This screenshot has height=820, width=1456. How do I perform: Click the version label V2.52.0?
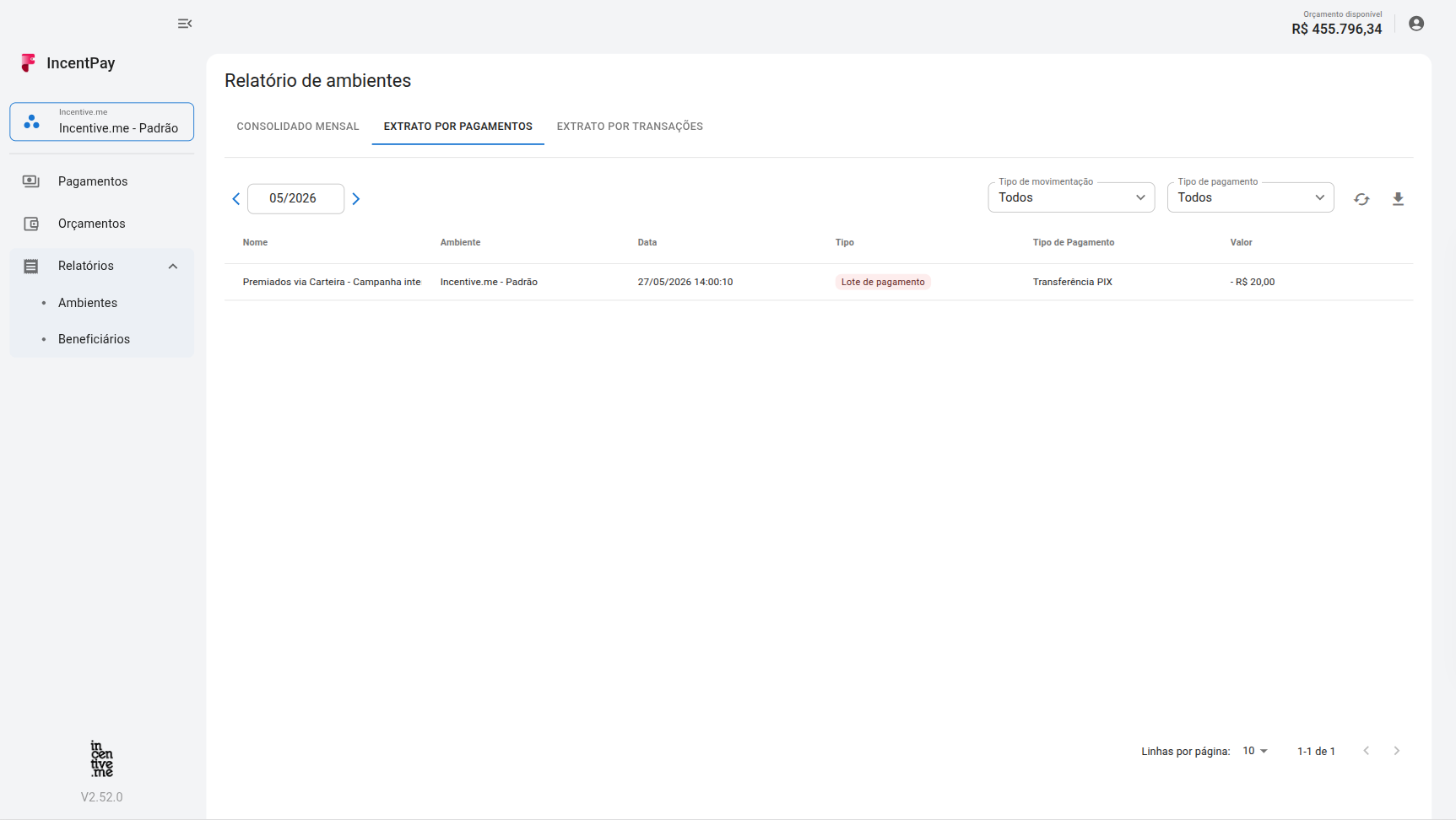tap(102, 797)
